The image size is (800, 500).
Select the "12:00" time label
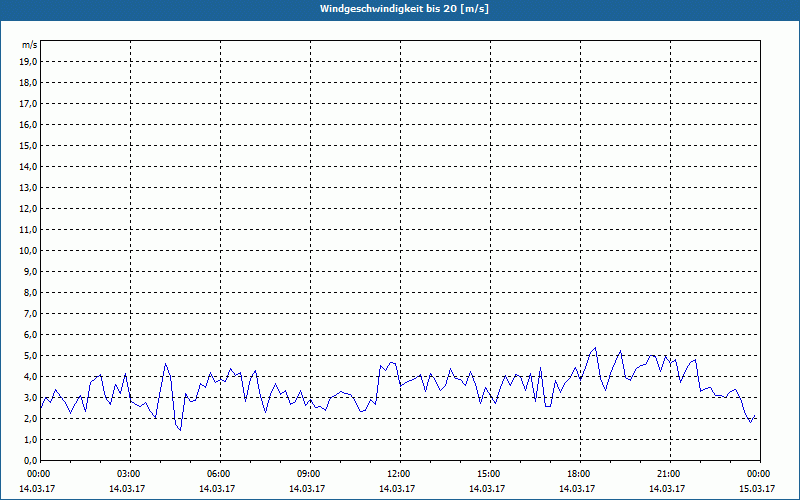point(397,474)
